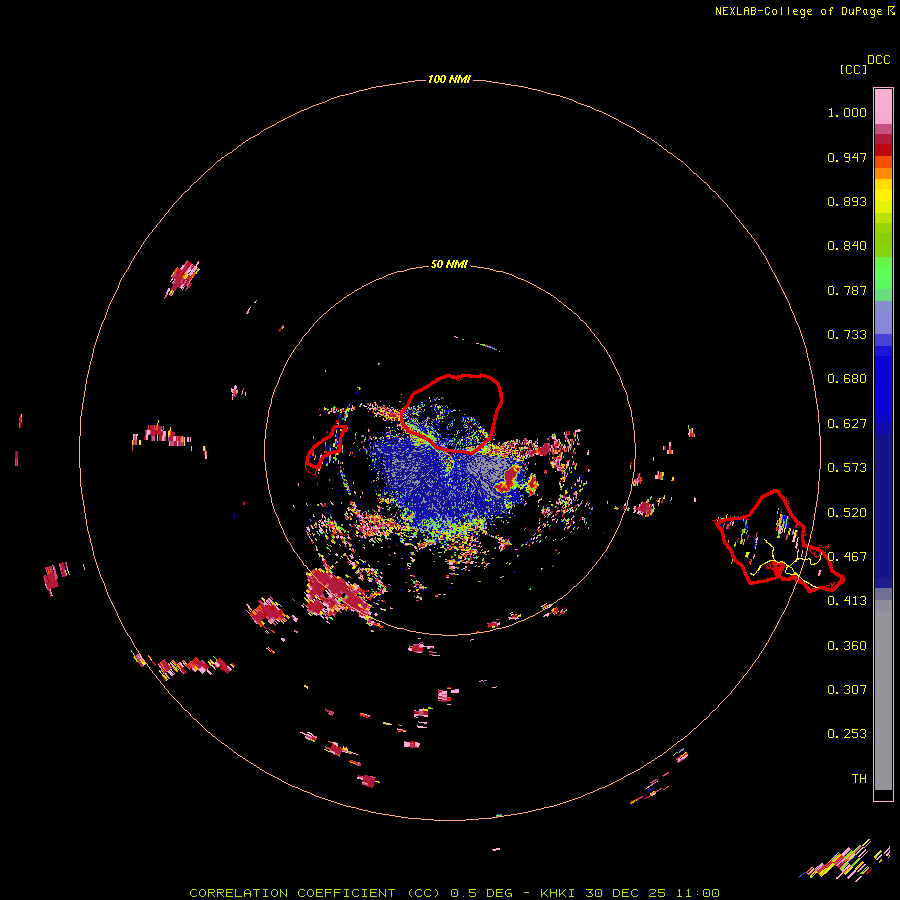Click the 0.680 scale value
Image resolution: width=900 pixels, height=900 pixels.
click(x=847, y=379)
